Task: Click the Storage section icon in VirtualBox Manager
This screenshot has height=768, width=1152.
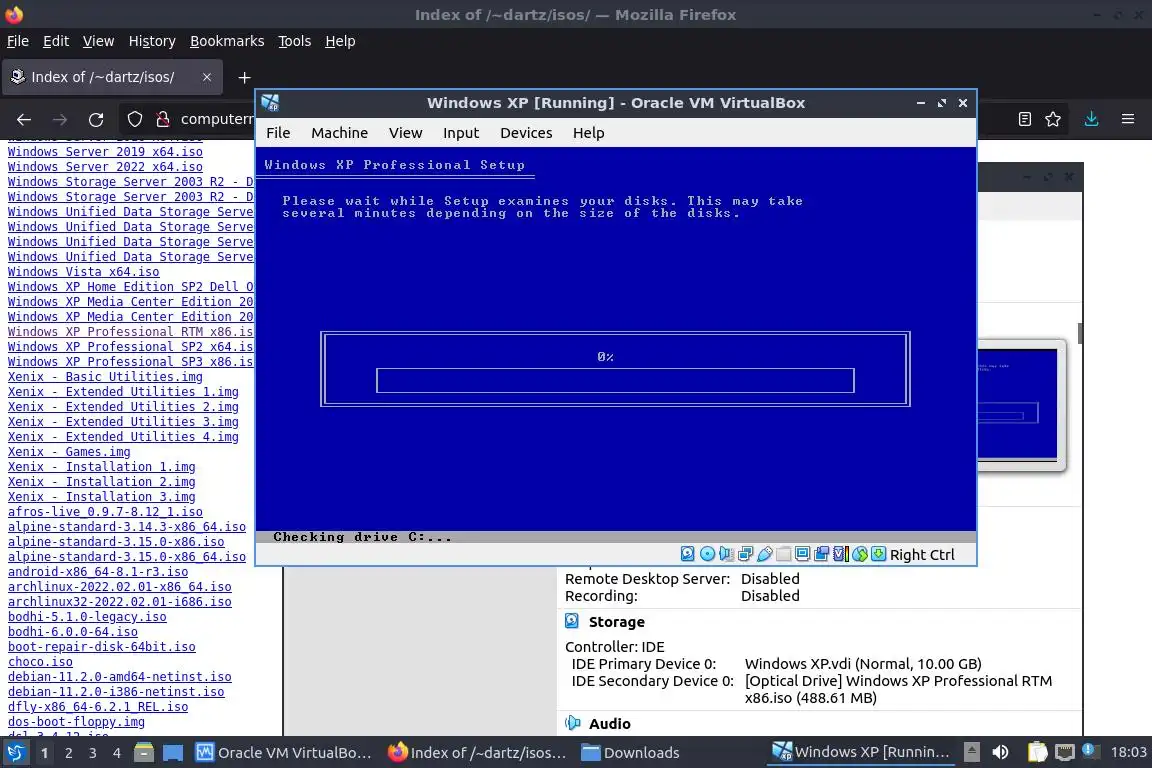Action: [572, 622]
